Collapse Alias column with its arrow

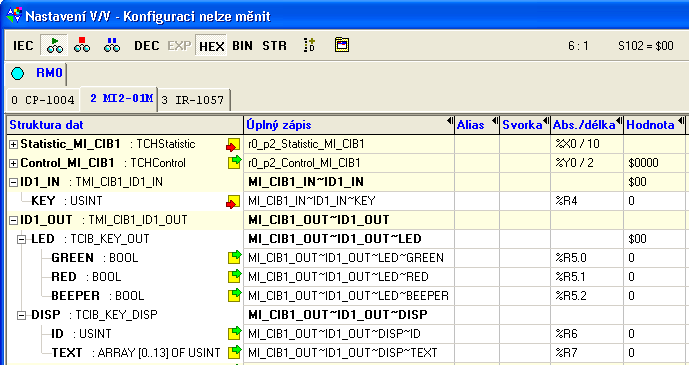[495, 120]
